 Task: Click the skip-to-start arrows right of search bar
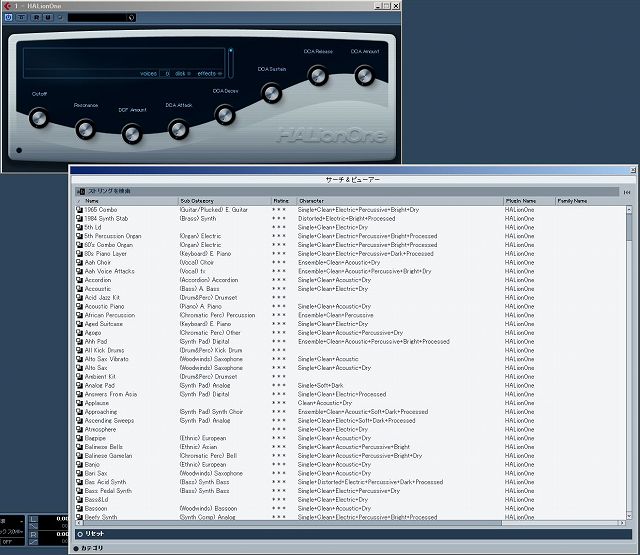[627, 192]
